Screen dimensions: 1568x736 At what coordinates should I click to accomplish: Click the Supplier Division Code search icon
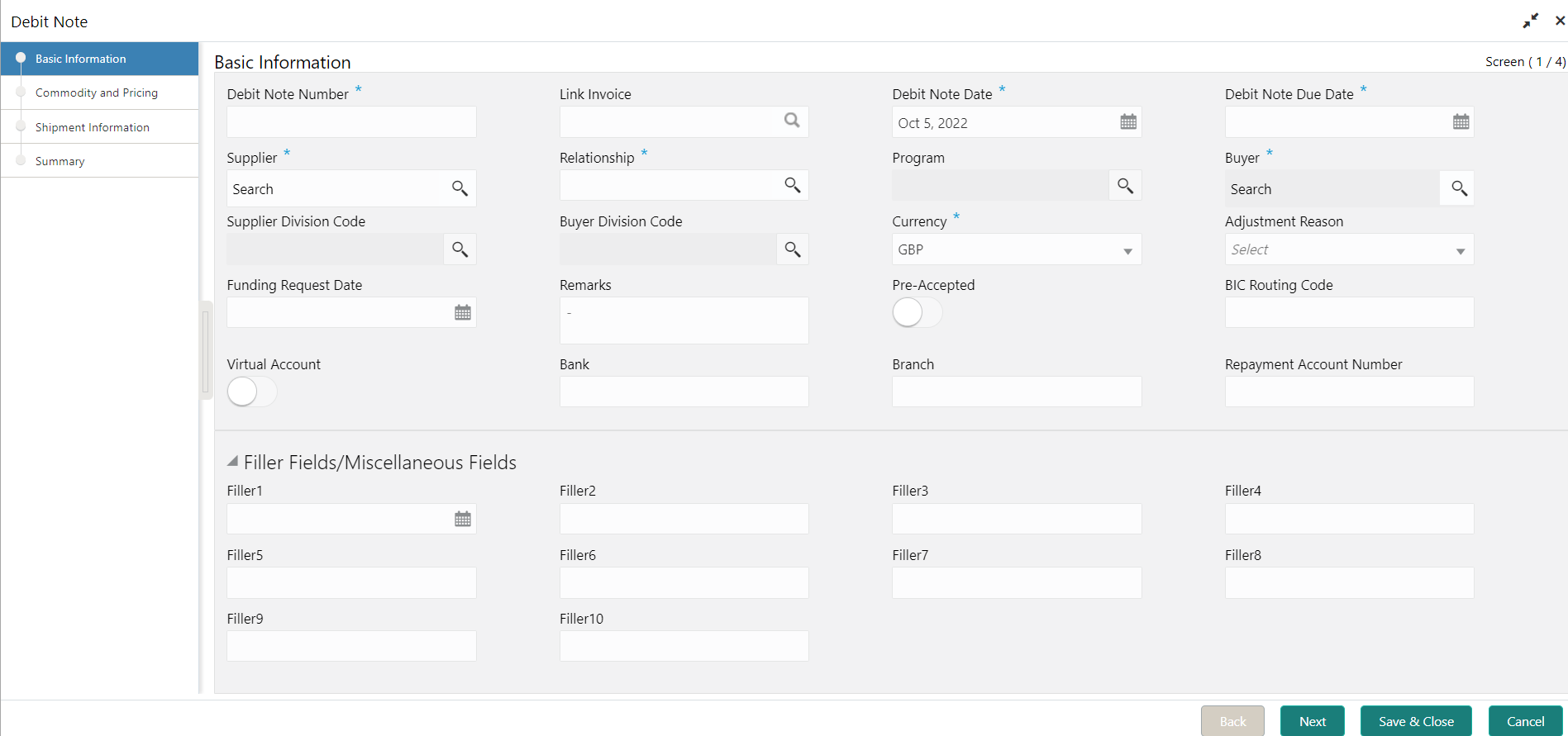(460, 249)
